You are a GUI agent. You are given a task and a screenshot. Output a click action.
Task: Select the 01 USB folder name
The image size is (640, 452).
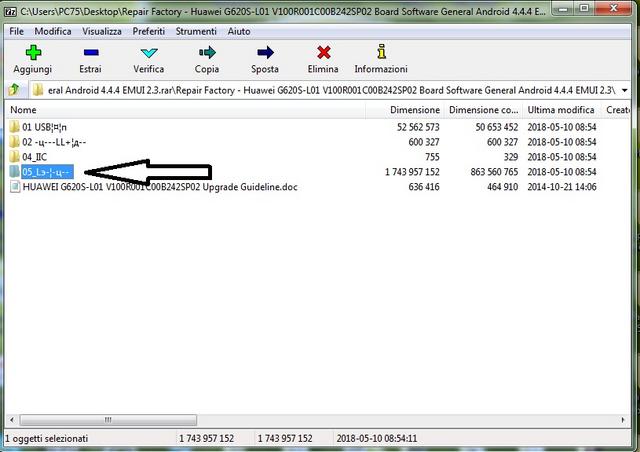click(x=44, y=127)
